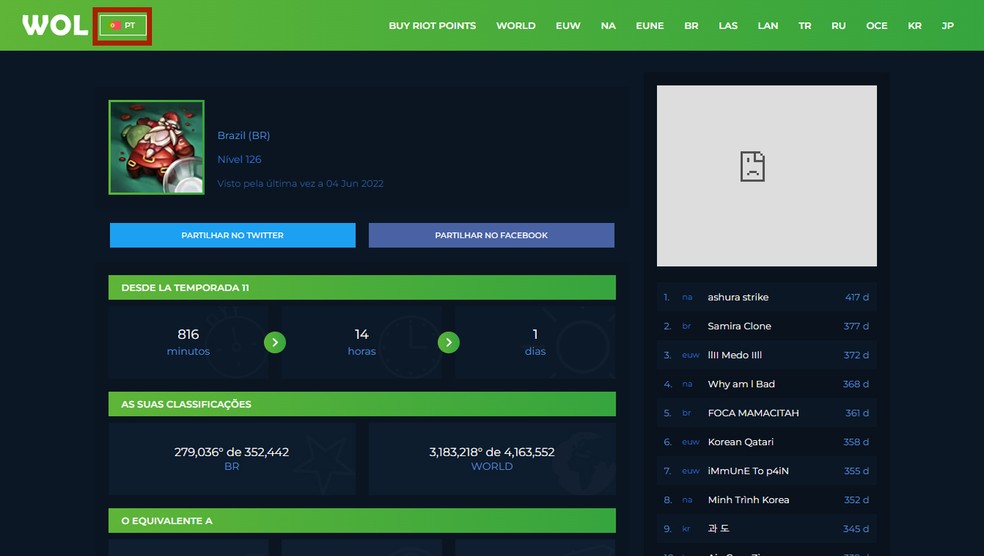Open Samira Clone player entry

point(767,326)
